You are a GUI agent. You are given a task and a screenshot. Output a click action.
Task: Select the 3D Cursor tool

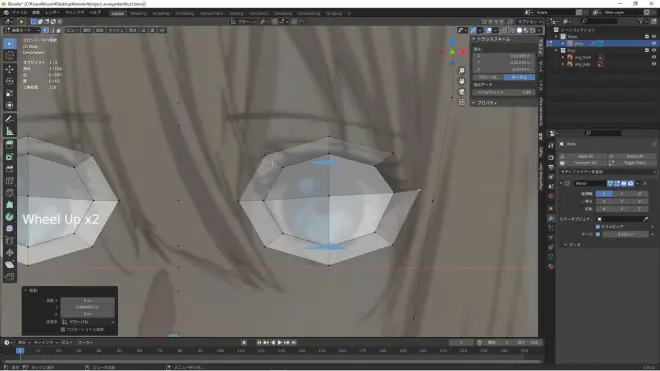click(10, 56)
